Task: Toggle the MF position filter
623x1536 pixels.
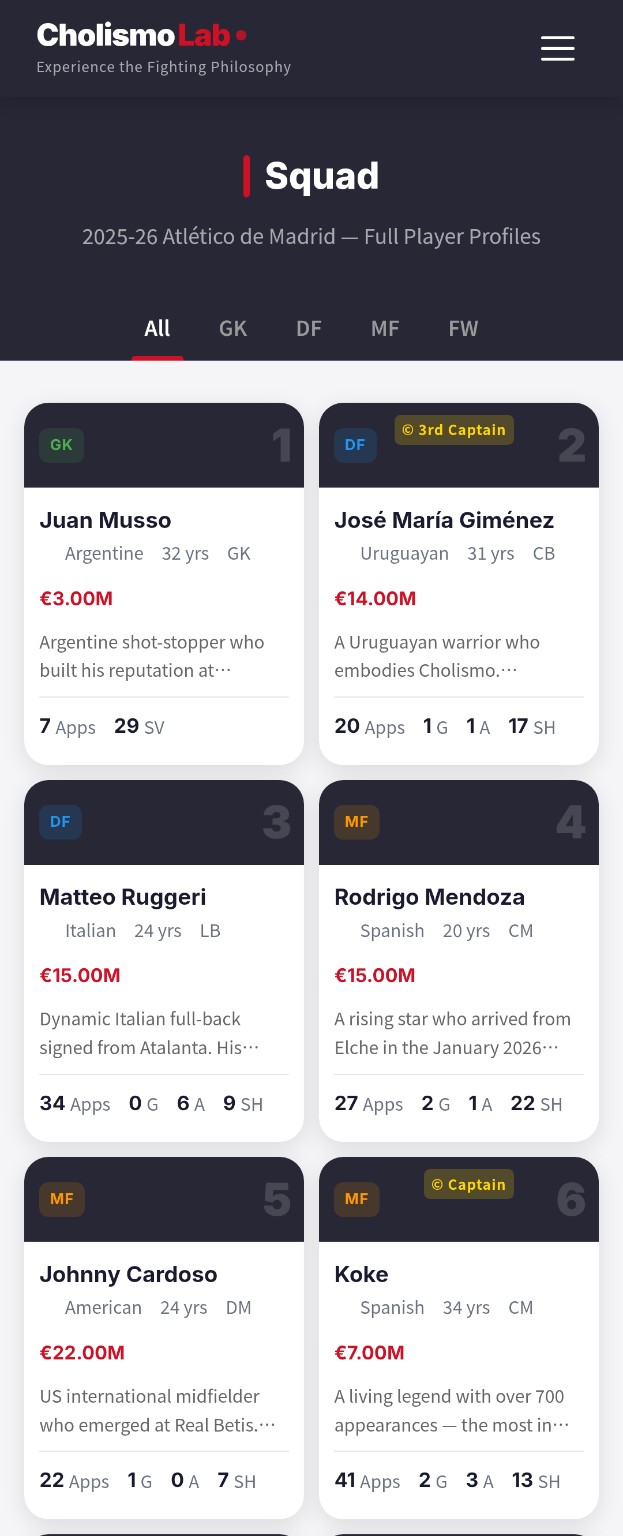Action: (385, 328)
